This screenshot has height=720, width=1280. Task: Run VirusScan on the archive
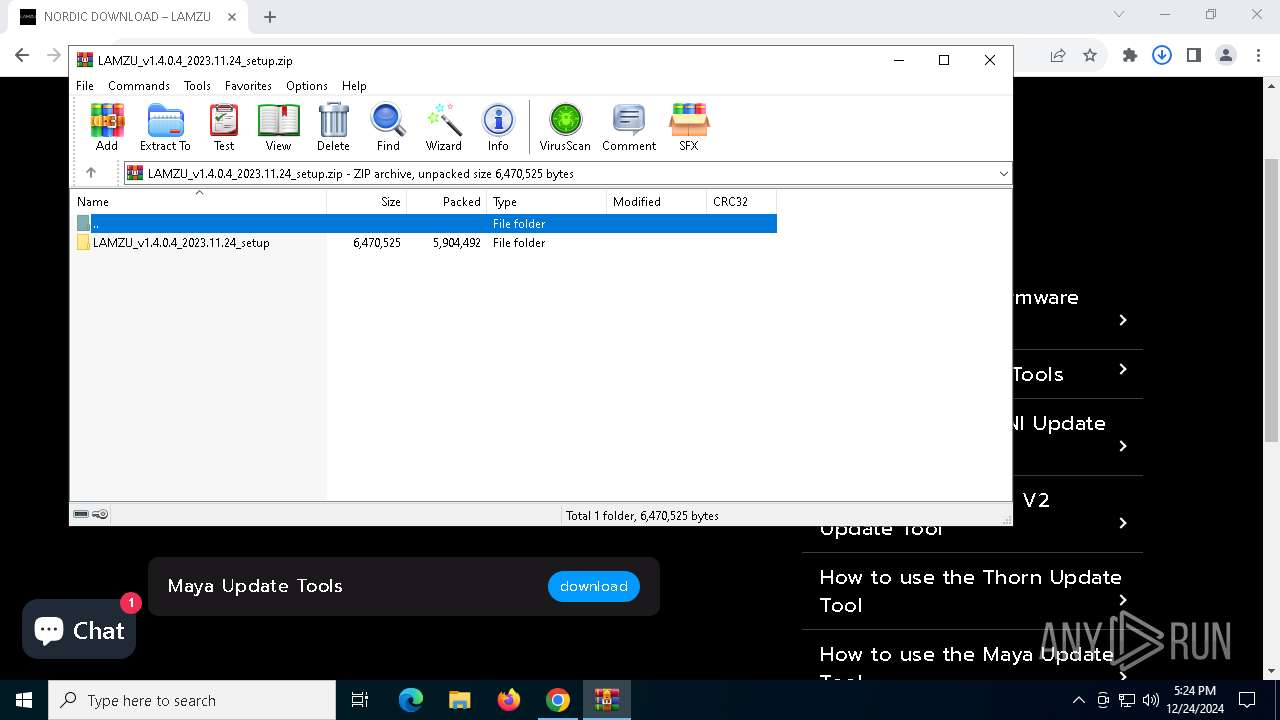click(x=565, y=127)
